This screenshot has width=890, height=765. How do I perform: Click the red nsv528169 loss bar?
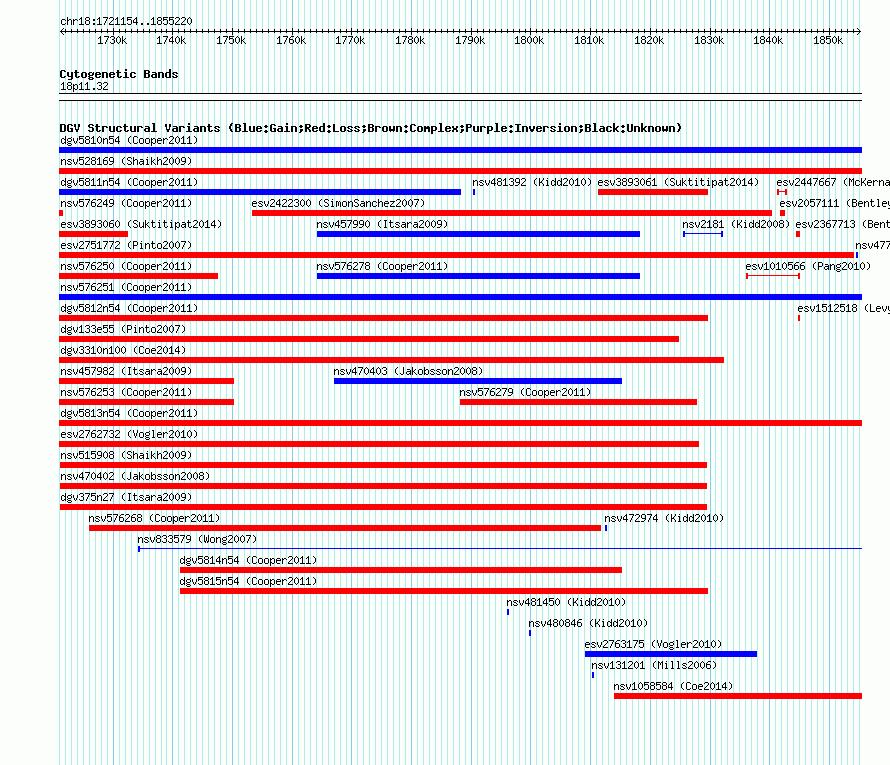(460, 171)
